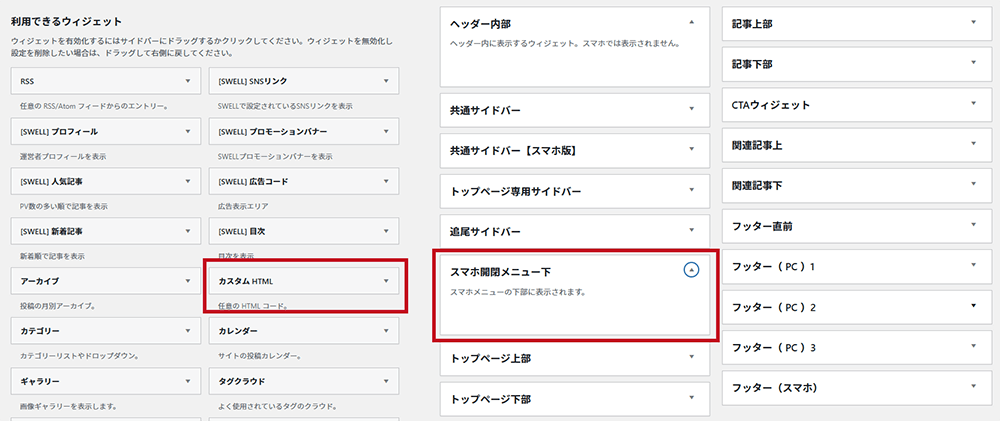Click the ヘッダー内部 area heading
Image resolution: width=1000 pixels, height=421 pixels.
[481, 24]
